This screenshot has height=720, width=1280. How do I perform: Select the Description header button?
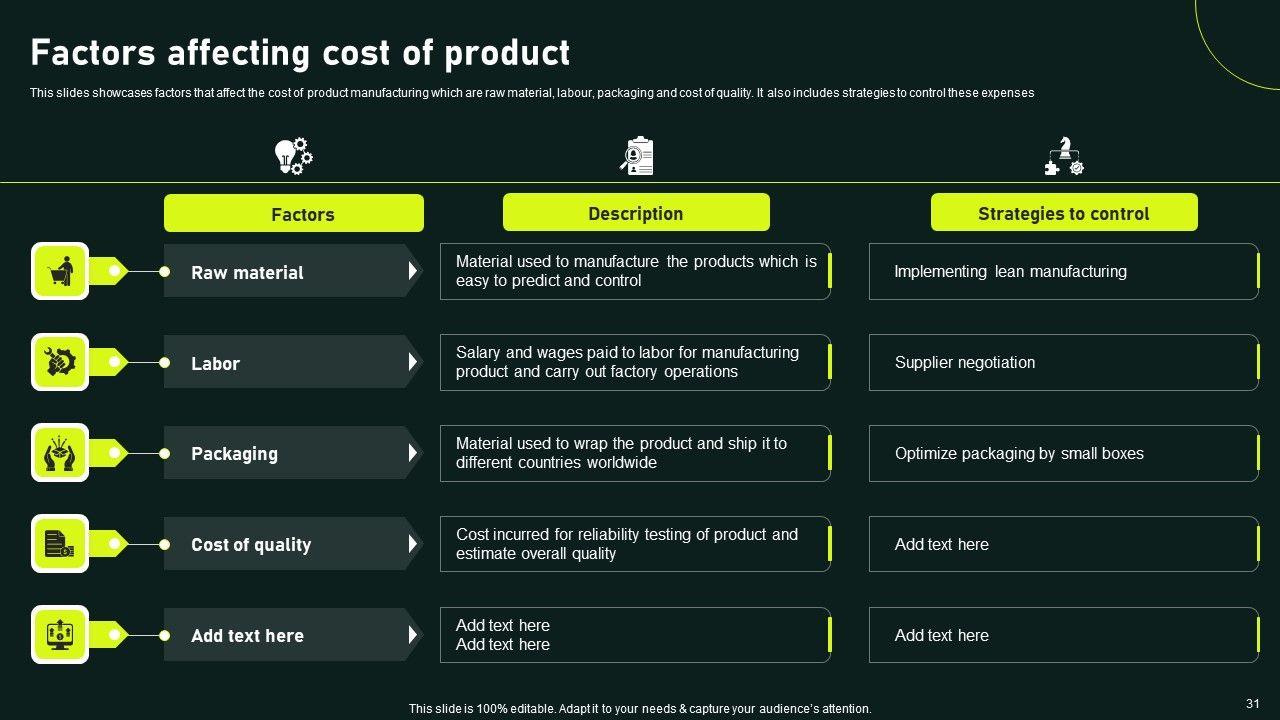(x=636, y=213)
